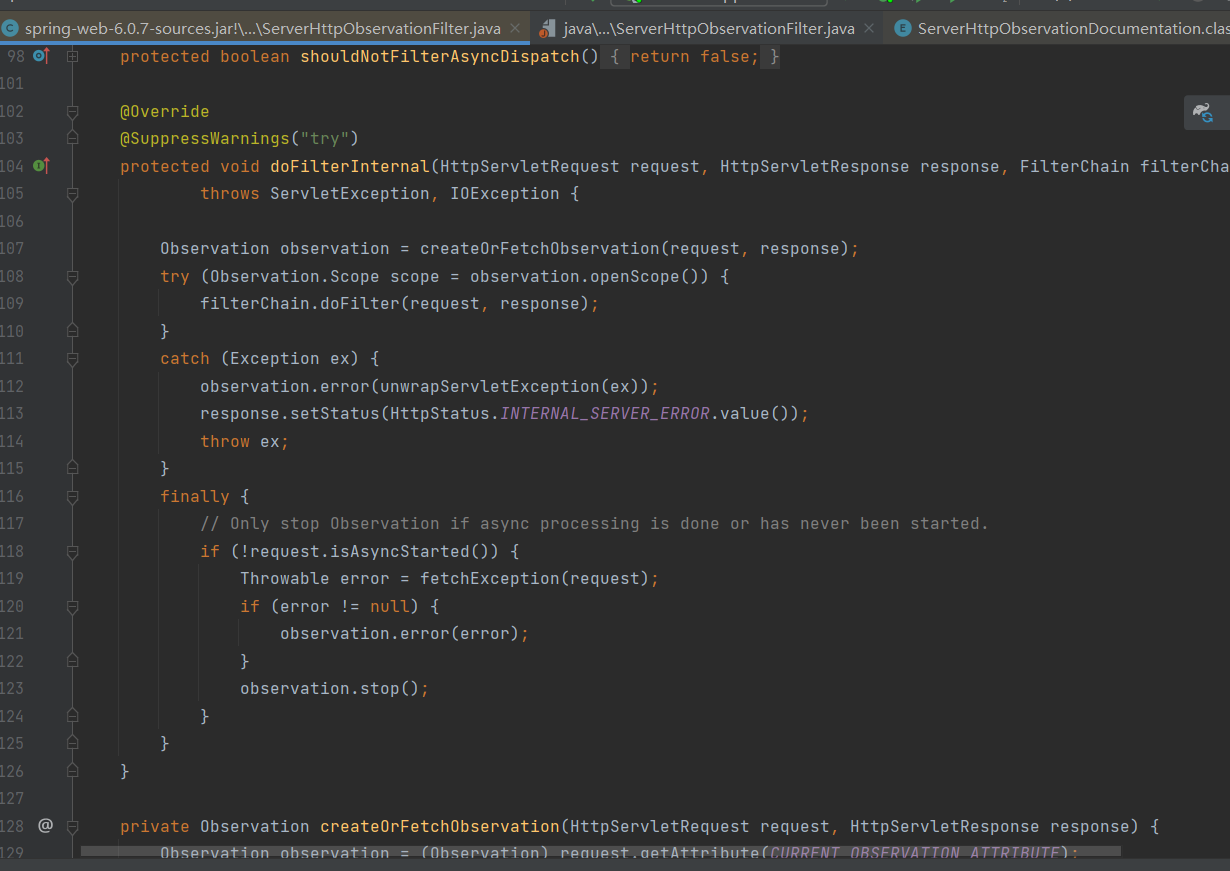Click INTERNAL_SERVER_ERROR constant on line 113
Viewport: 1230px width, 871px height.
pos(605,413)
